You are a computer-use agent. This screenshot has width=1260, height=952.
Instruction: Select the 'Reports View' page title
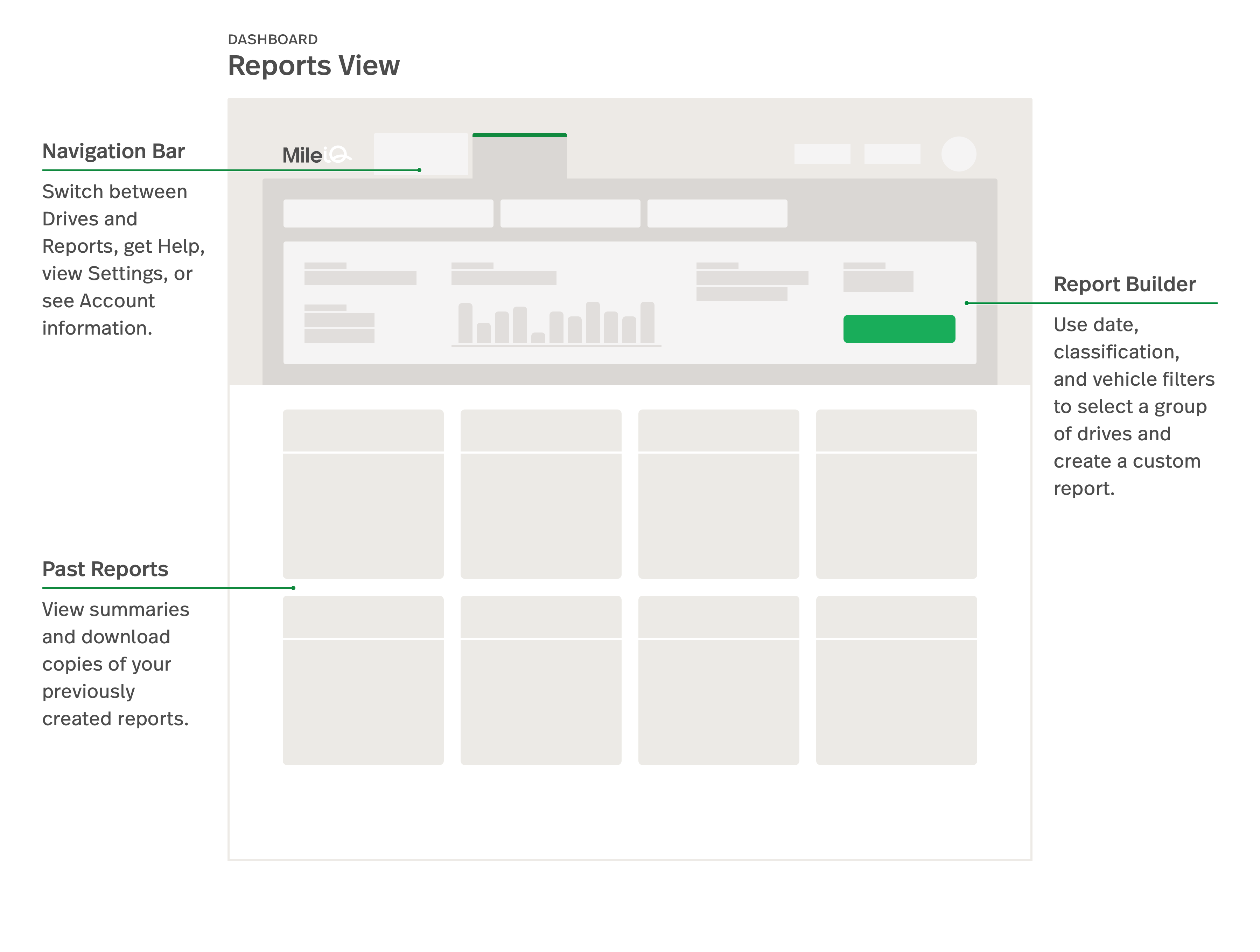coord(314,65)
